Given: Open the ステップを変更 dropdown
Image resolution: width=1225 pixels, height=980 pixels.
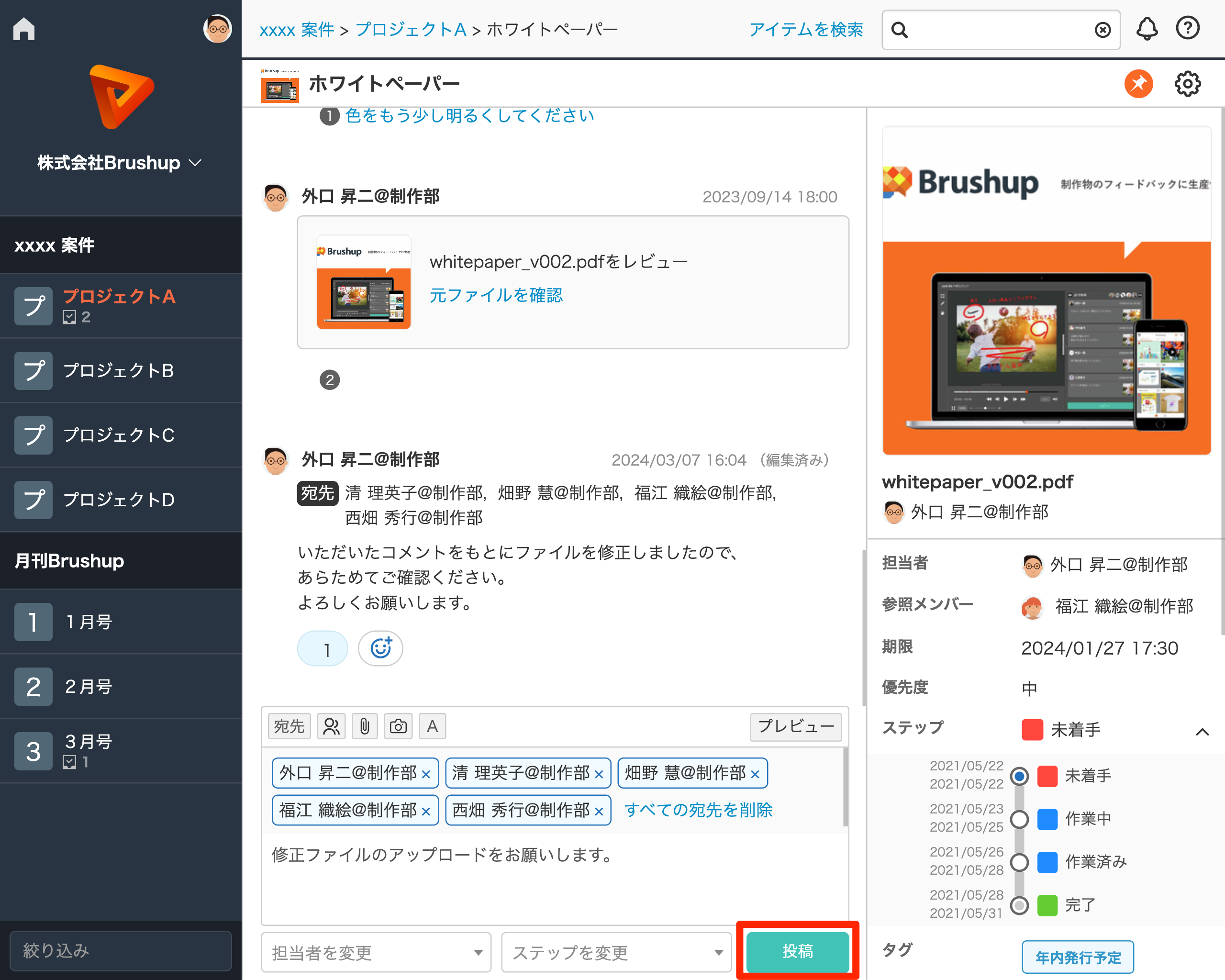Looking at the screenshot, I should pos(616,952).
